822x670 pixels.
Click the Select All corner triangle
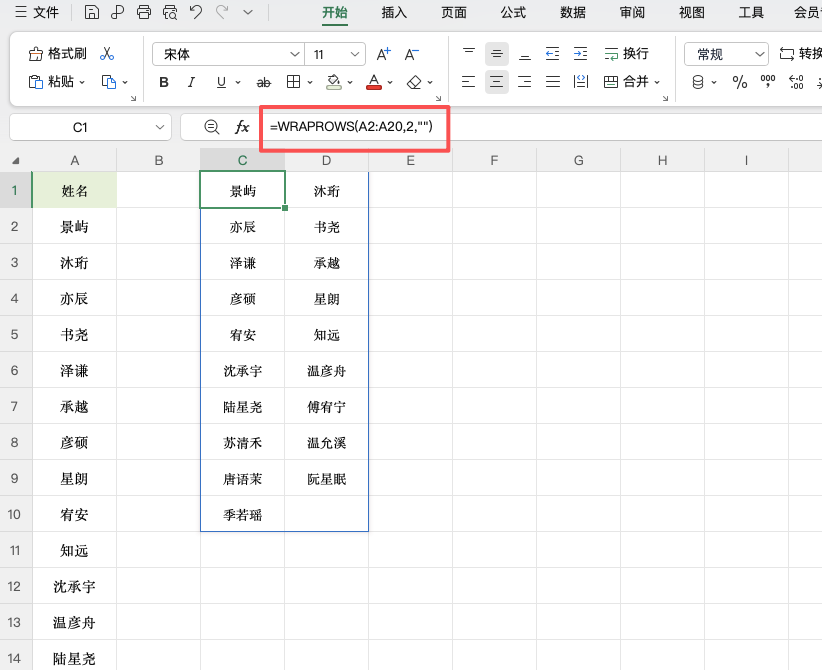(x=16, y=160)
